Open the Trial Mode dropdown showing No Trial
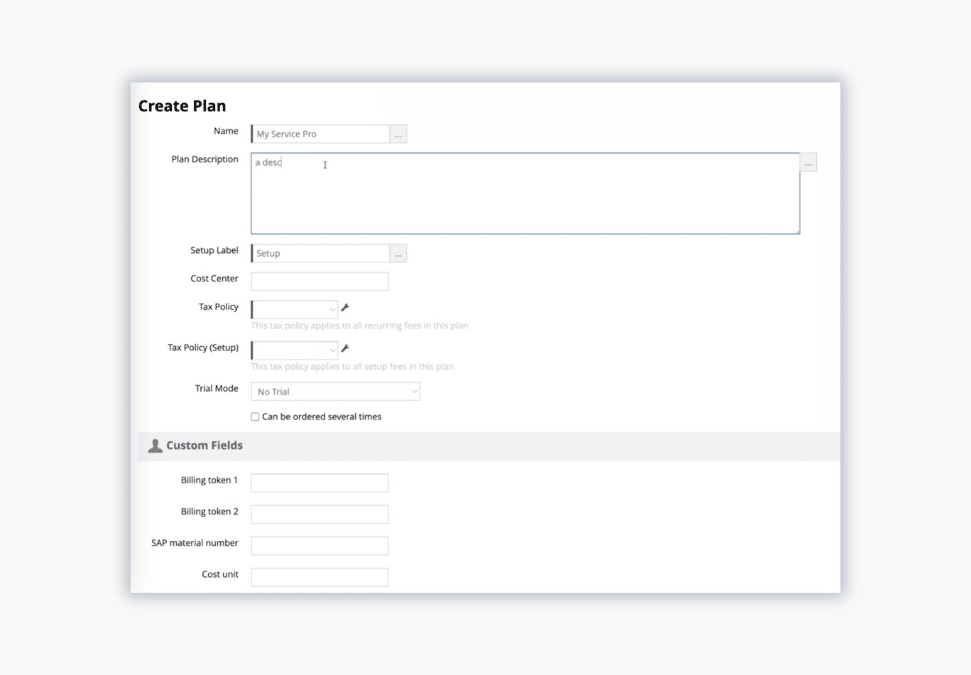The width and height of the screenshot is (971, 675). pos(335,391)
